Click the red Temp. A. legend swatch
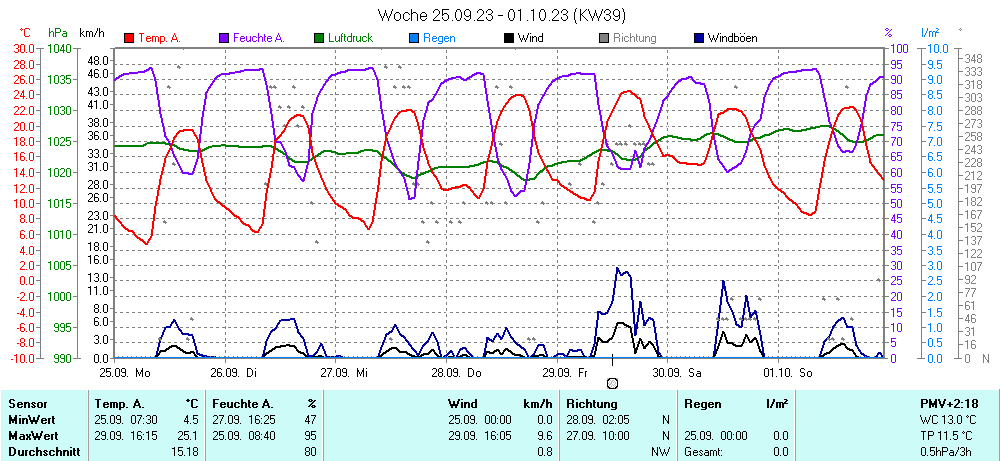 click(x=129, y=39)
